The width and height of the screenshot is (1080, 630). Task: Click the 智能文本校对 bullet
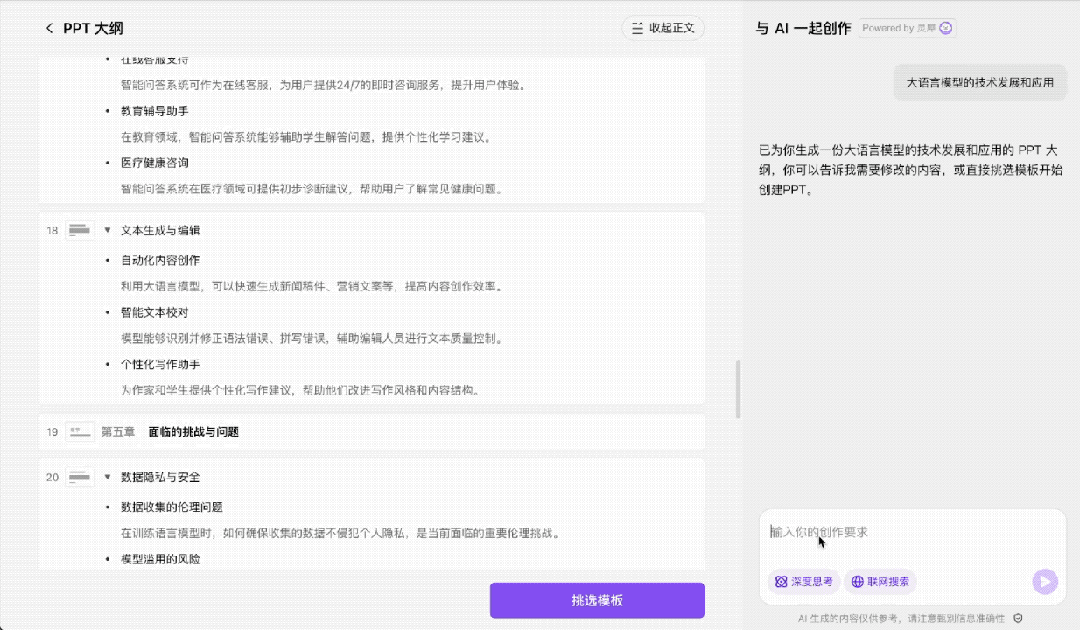tap(154, 313)
